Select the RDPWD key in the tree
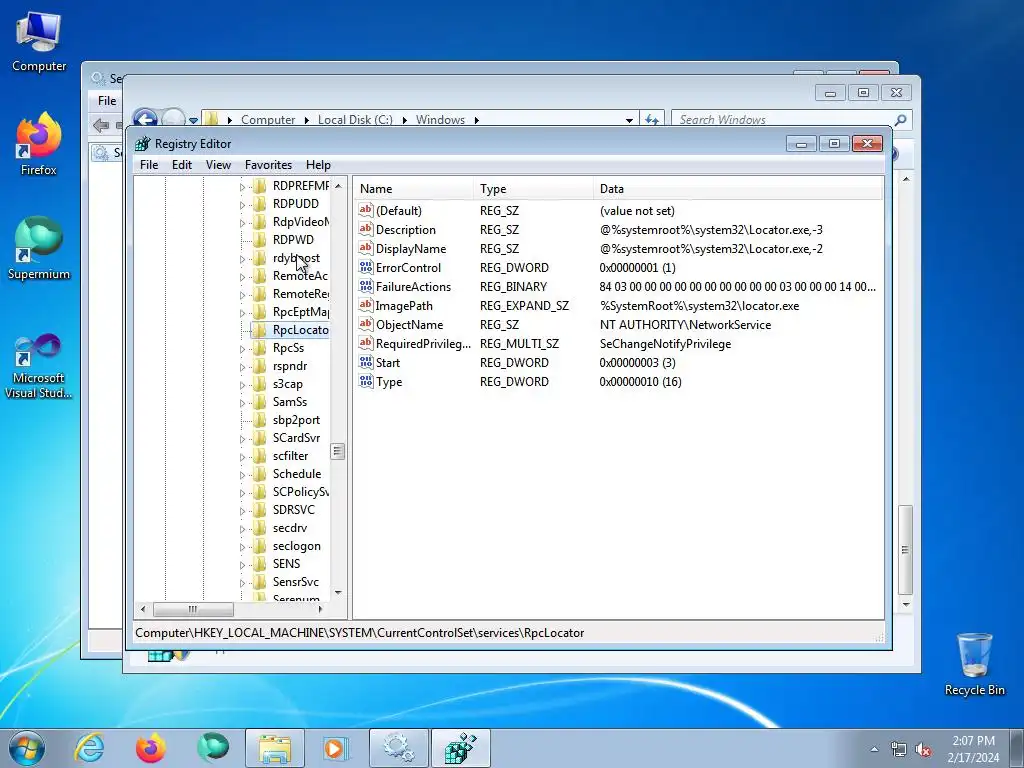 click(x=293, y=240)
